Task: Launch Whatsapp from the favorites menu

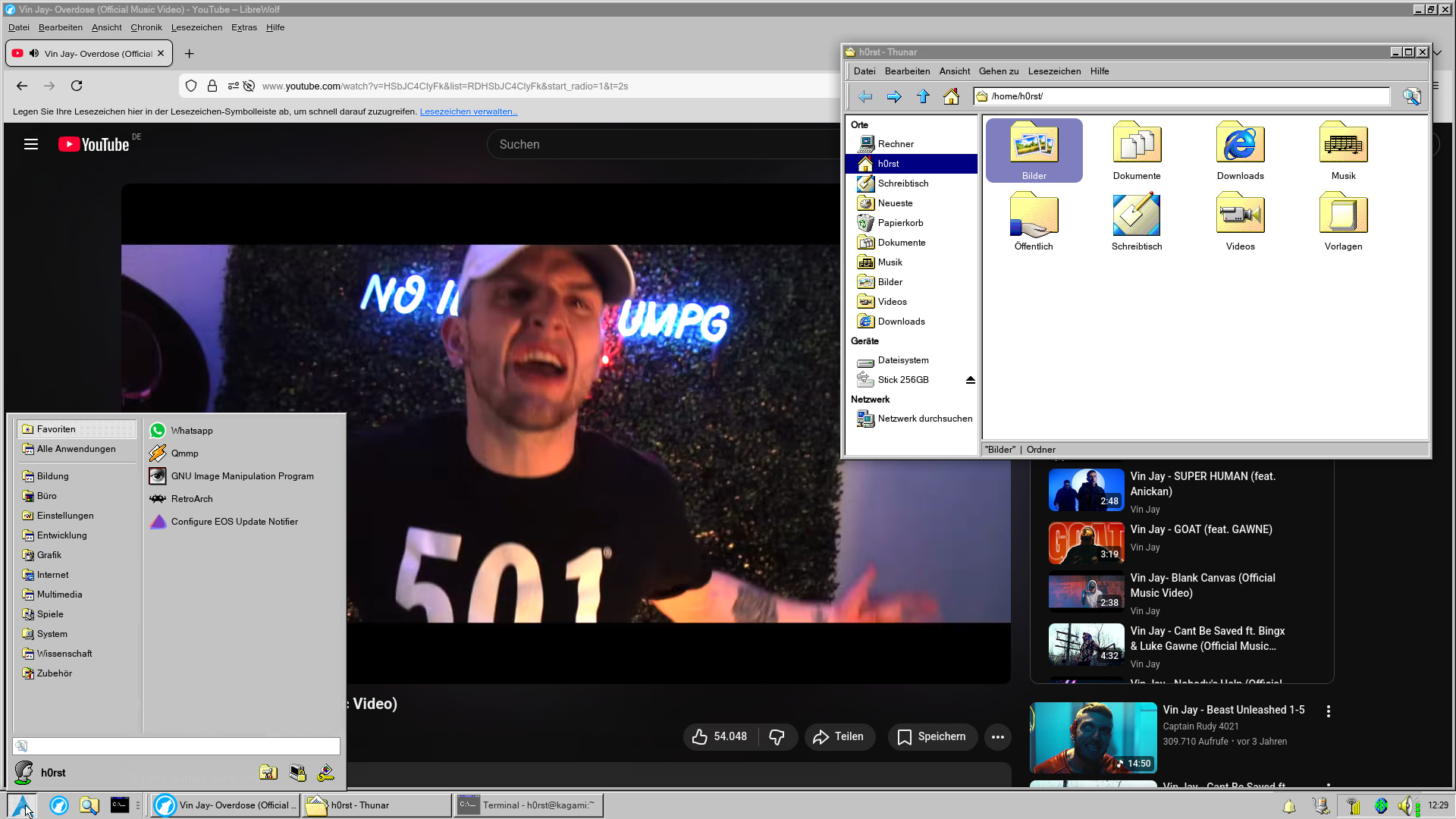Action: (x=191, y=431)
